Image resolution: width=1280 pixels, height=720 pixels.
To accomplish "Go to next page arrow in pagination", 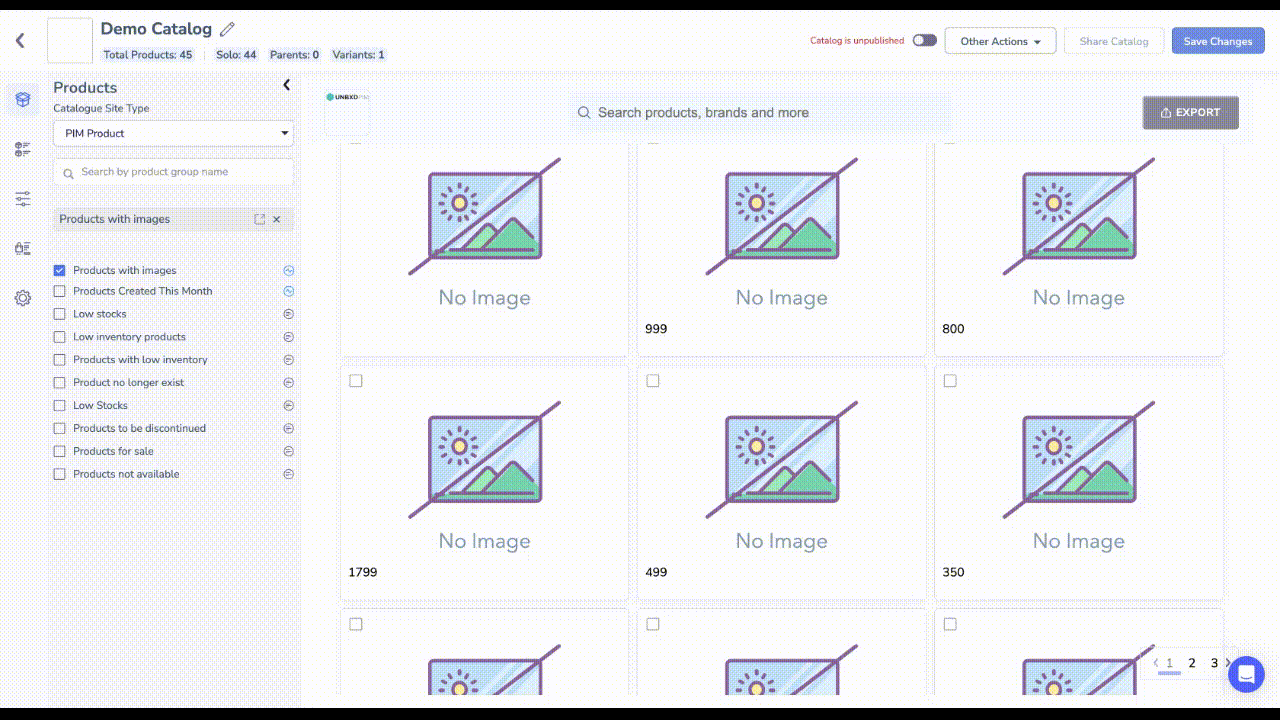I will point(1228,663).
